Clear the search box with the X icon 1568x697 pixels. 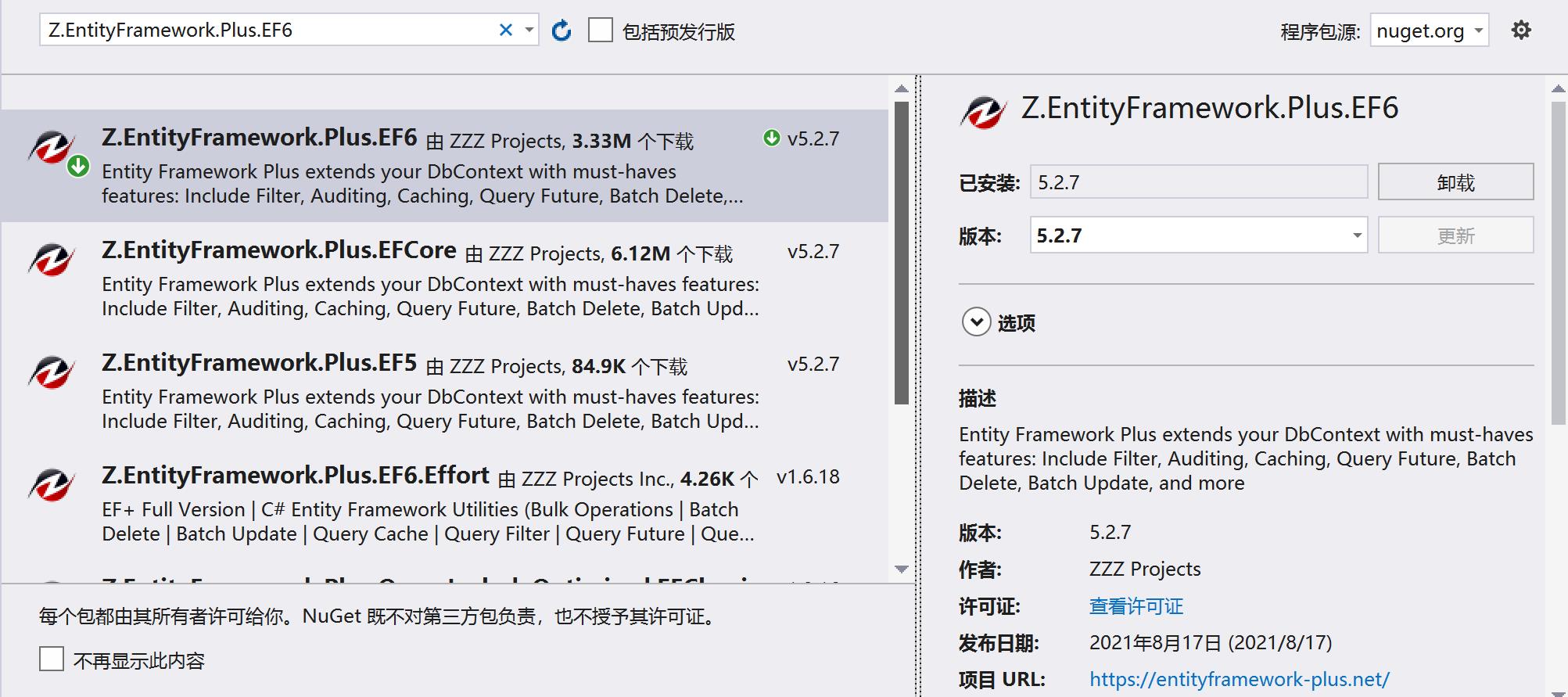point(505,30)
